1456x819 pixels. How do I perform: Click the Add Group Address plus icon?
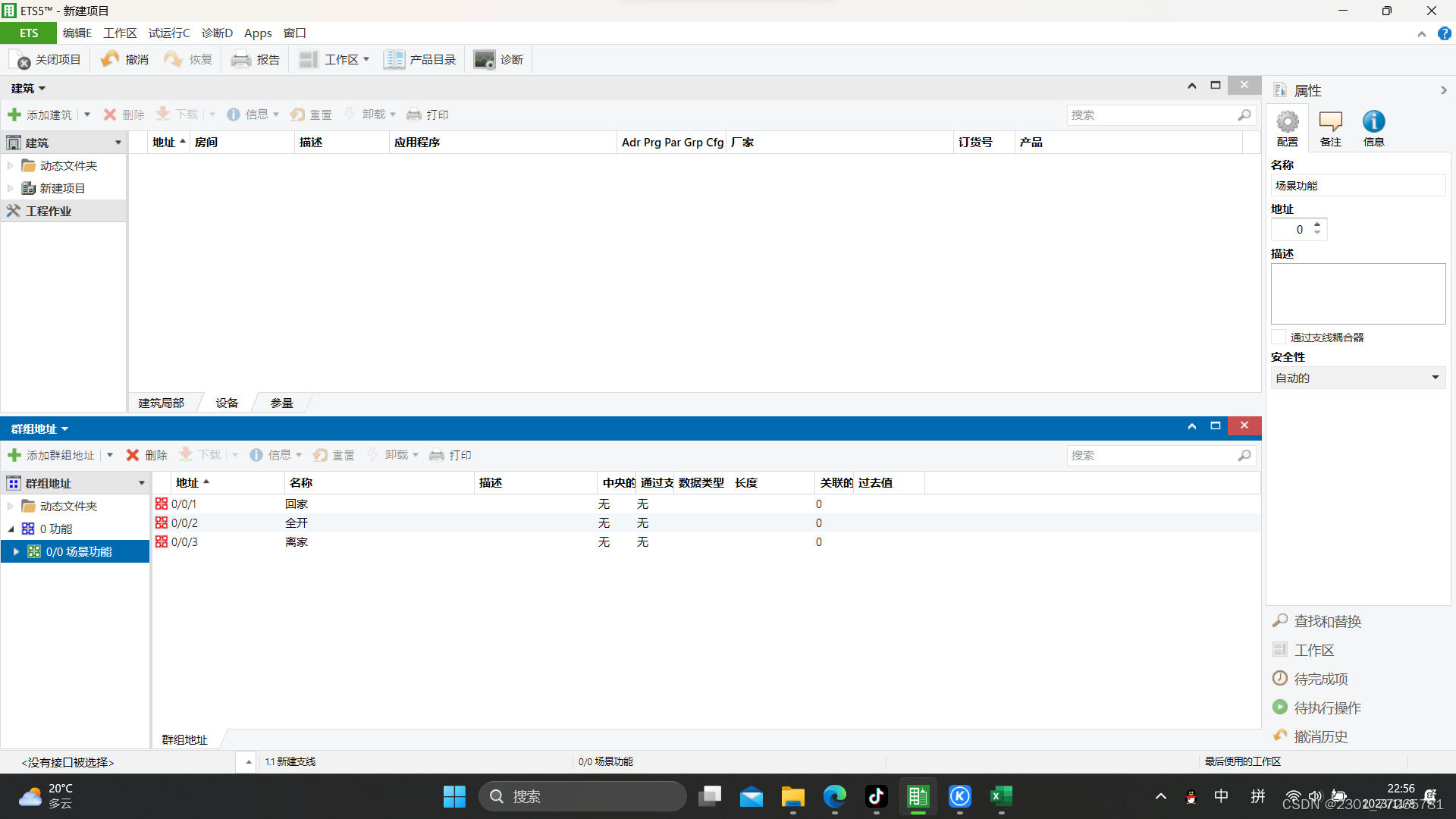(14, 455)
